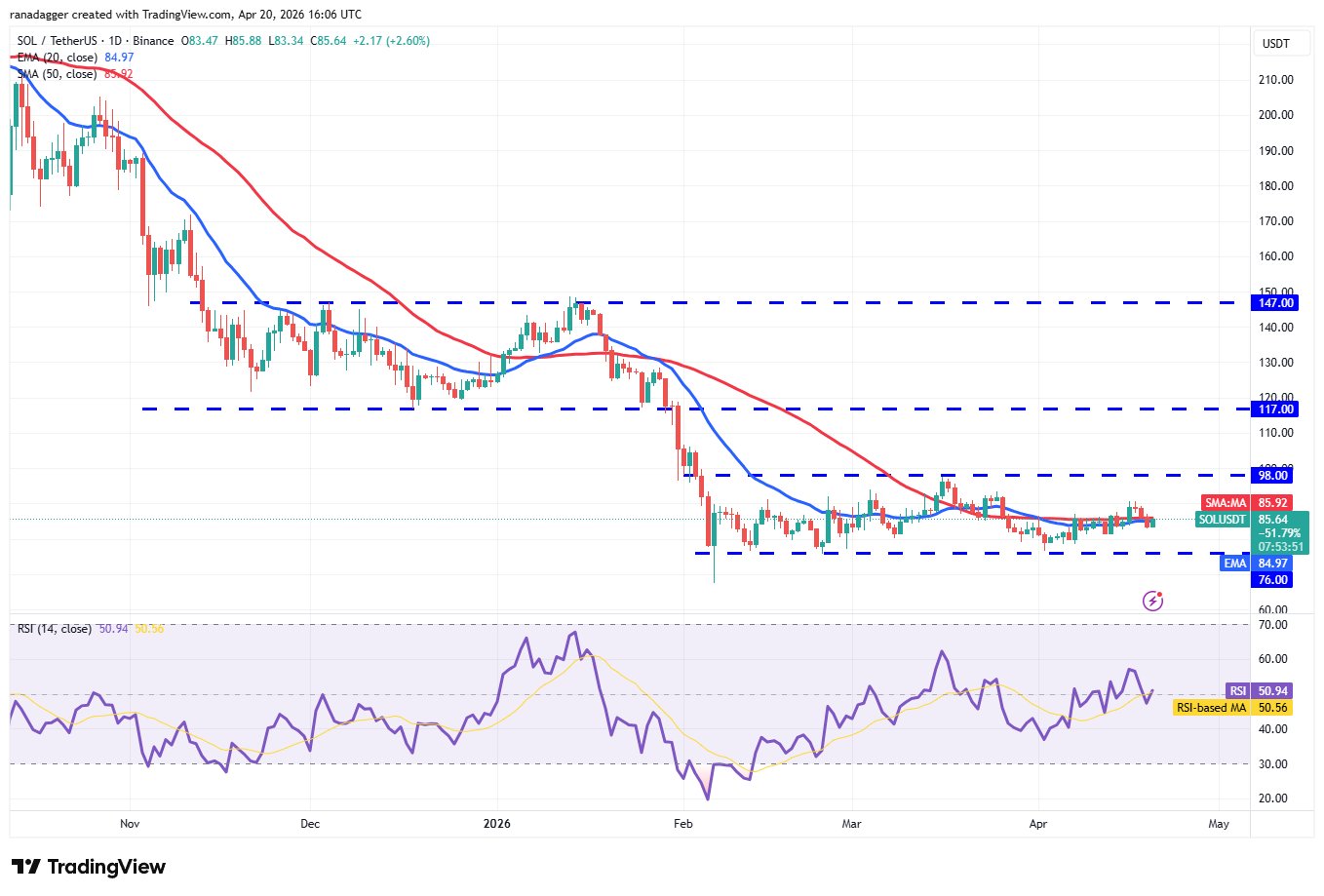
Task: Click the Nov marker on time axis
Action: tap(130, 824)
